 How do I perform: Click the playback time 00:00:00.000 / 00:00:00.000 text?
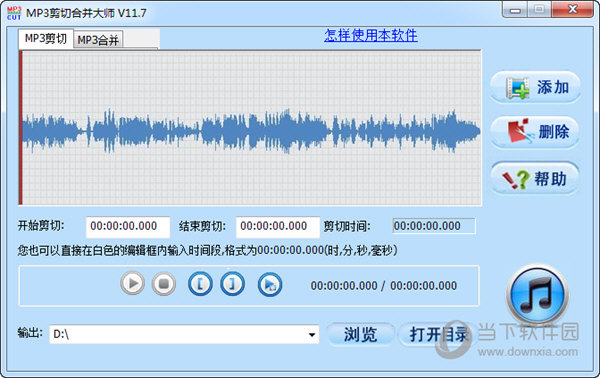384,286
